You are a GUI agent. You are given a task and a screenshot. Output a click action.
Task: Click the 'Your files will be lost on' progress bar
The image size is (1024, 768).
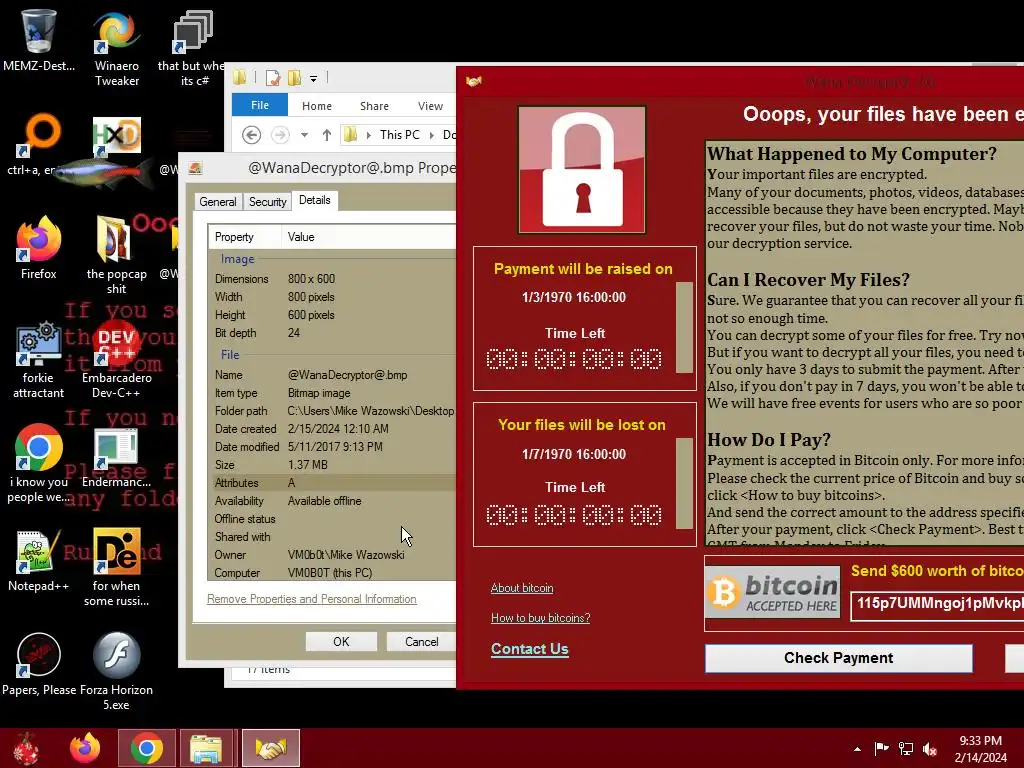tap(684, 483)
